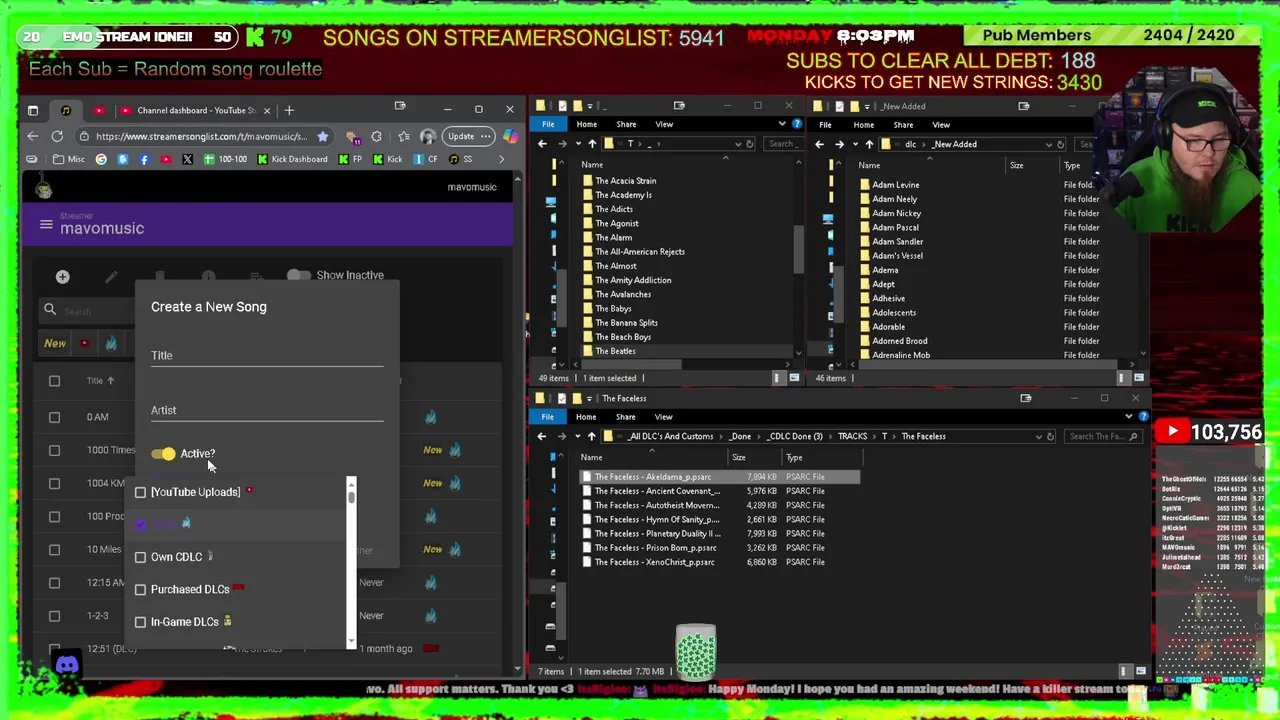Click the Title input field
The image size is (1280, 720).
pyautogui.click(x=267, y=355)
